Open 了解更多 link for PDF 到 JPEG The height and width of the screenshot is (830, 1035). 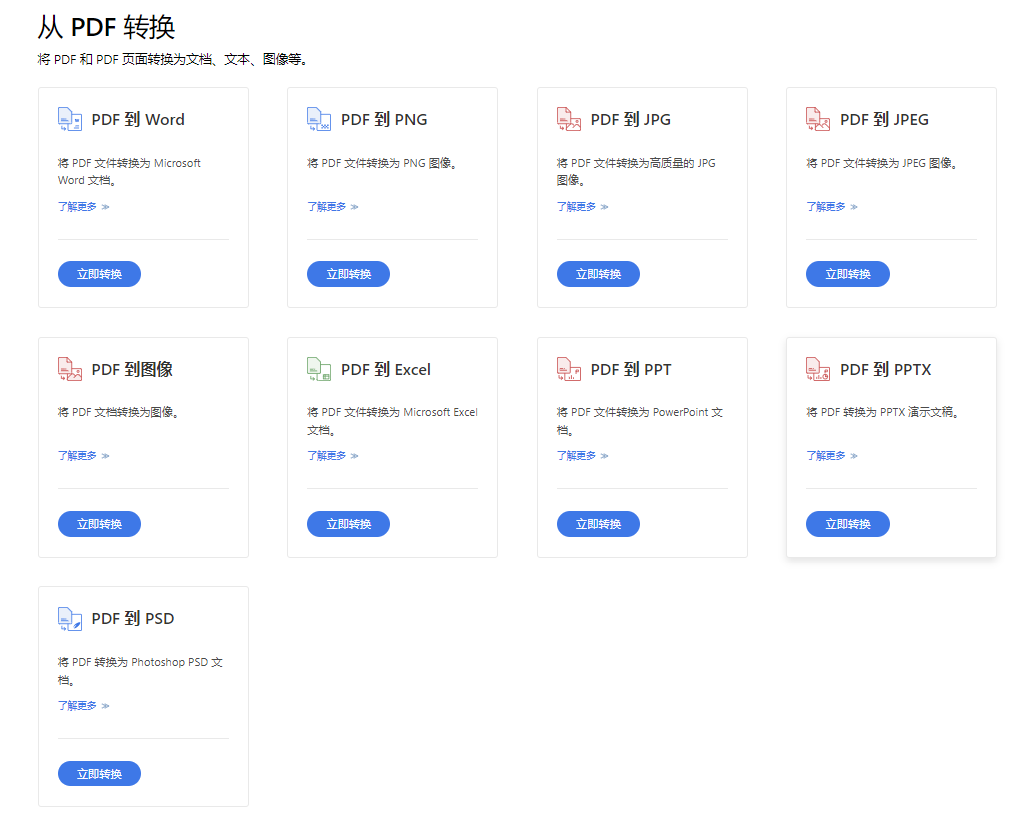click(x=832, y=207)
